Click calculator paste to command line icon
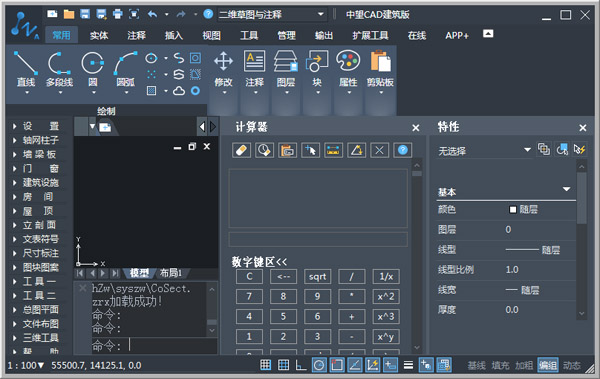The width and height of the screenshot is (600, 379). 287,150
